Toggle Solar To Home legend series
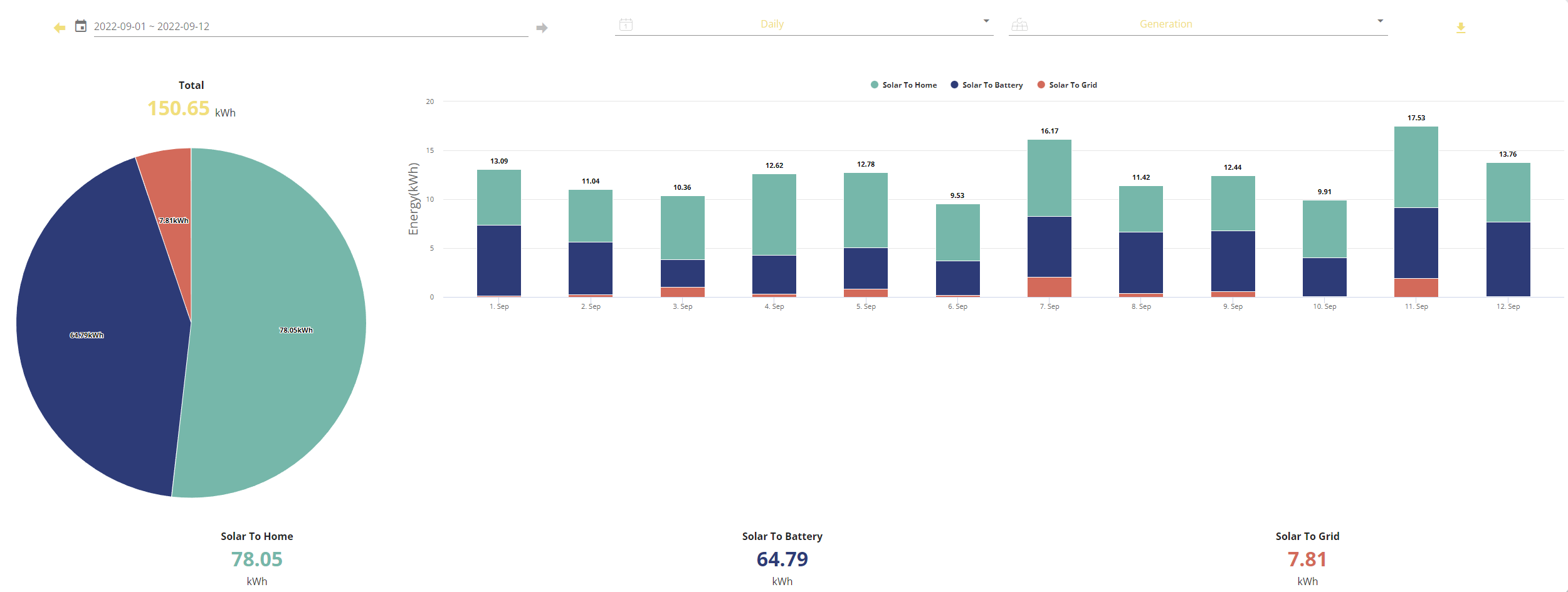The height and width of the screenshot is (592, 1568). [x=903, y=85]
